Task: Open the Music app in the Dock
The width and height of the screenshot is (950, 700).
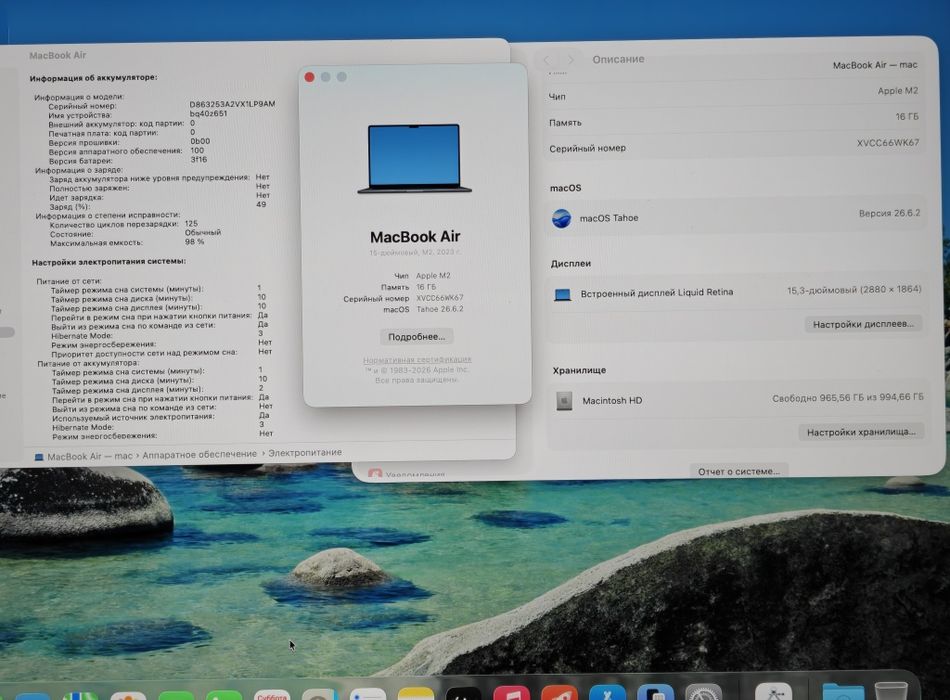Action: pyautogui.click(x=512, y=693)
